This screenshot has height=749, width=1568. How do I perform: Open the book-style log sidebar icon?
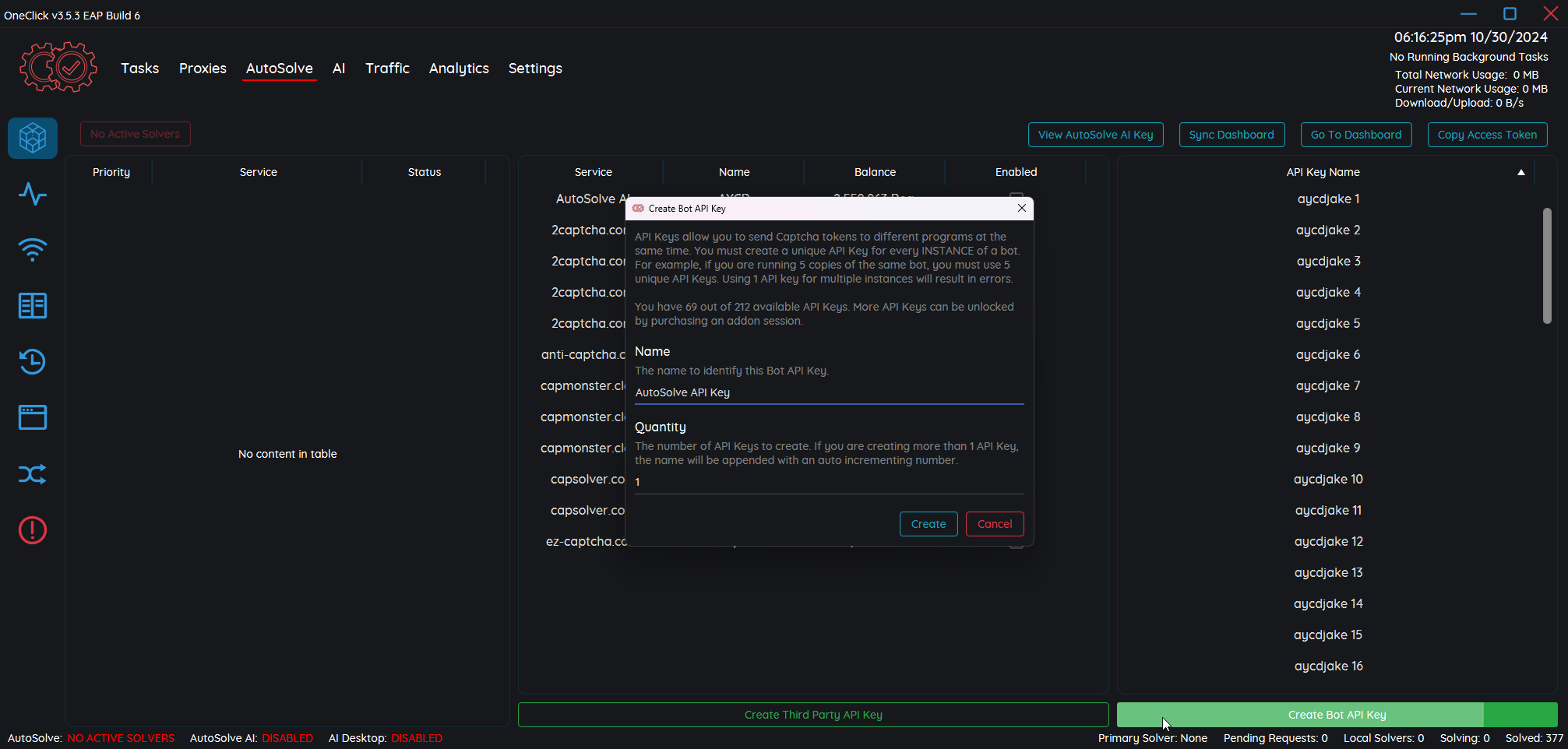tap(33, 306)
